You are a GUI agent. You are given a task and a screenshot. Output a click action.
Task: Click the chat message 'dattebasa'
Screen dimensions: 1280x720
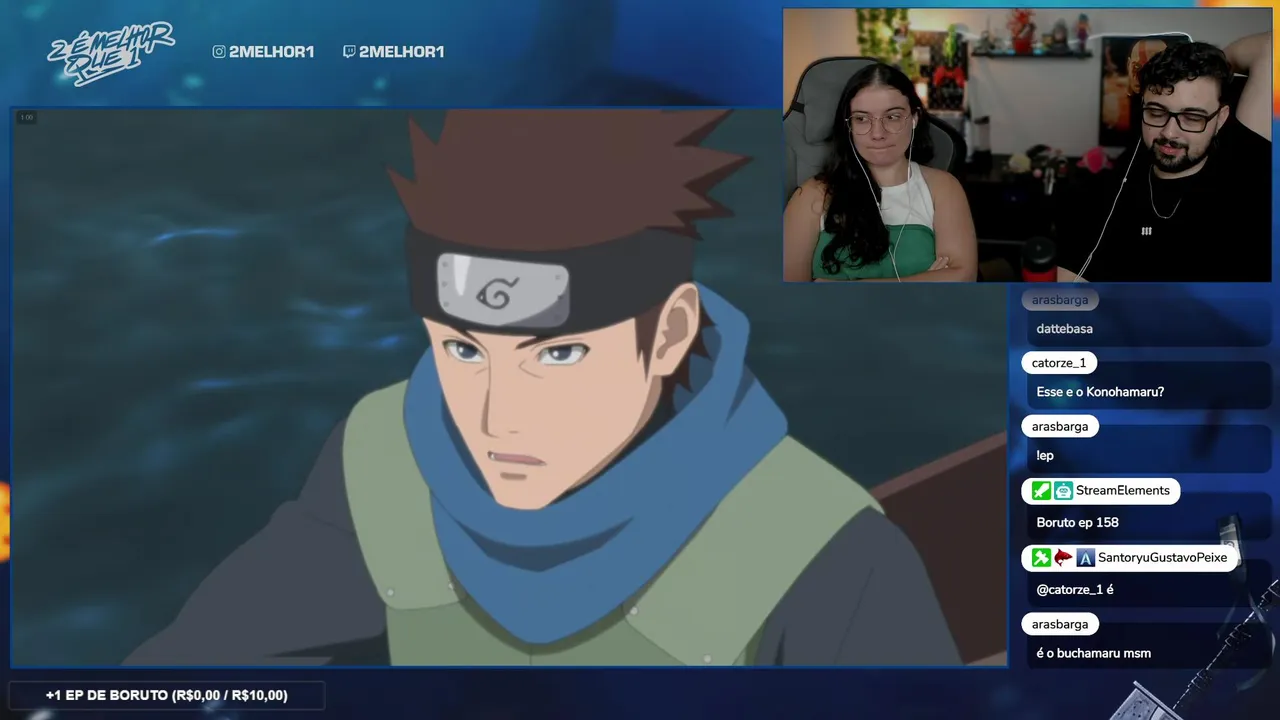[1064, 329]
